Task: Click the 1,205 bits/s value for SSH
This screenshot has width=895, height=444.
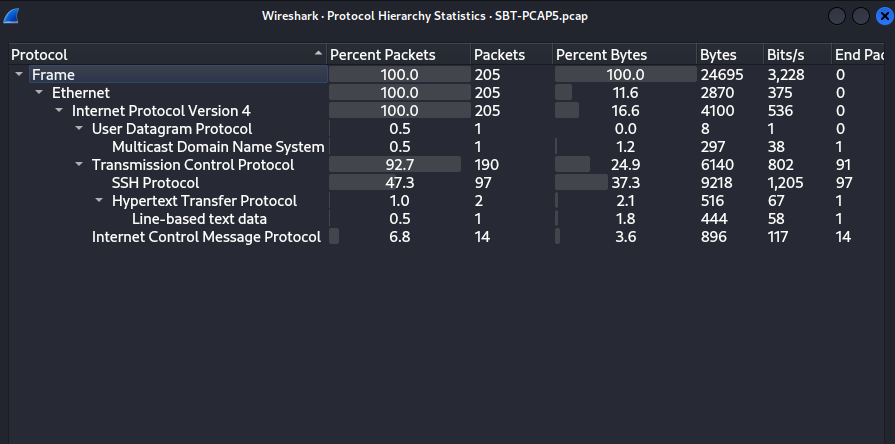Action: click(785, 183)
